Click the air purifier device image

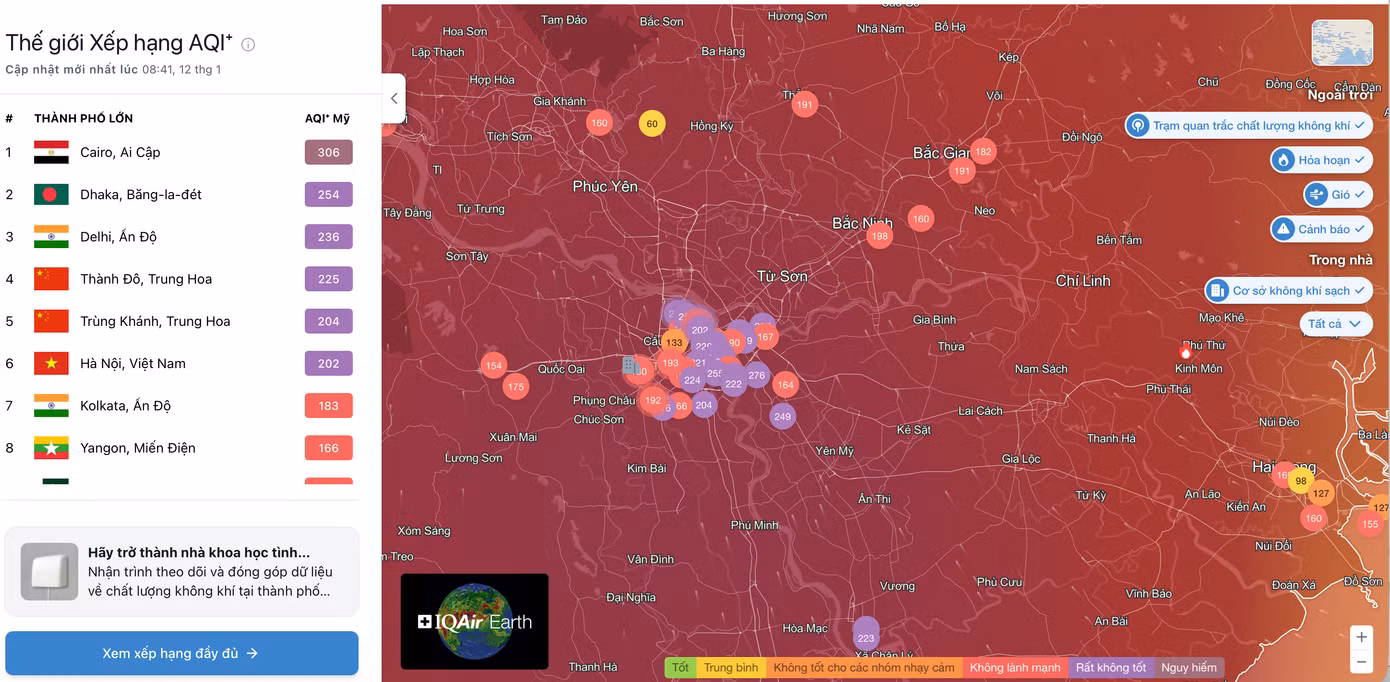pyautogui.click(x=49, y=572)
